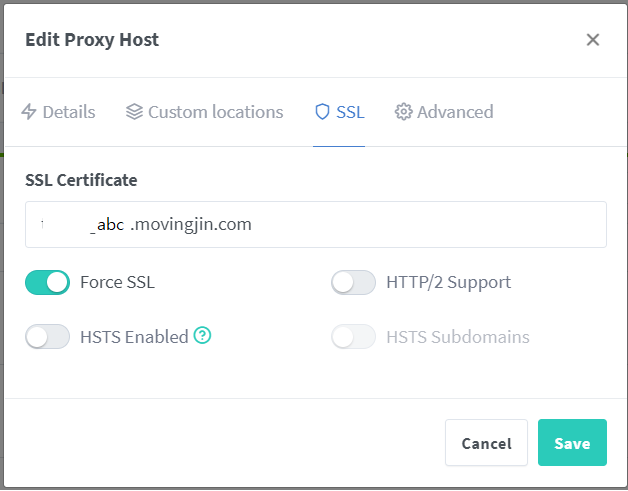The width and height of the screenshot is (628, 491).
Task: Close the Edit Proxy Host dialog
Action: coord(593,40)
